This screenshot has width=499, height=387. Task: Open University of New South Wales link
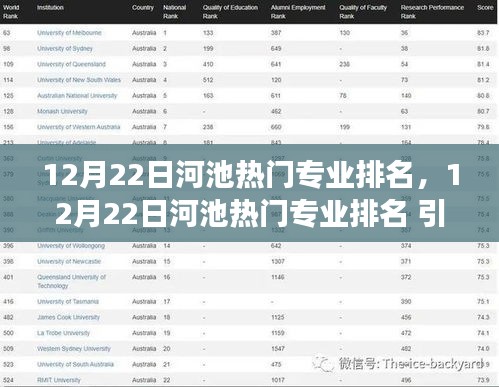click(79, 80)
